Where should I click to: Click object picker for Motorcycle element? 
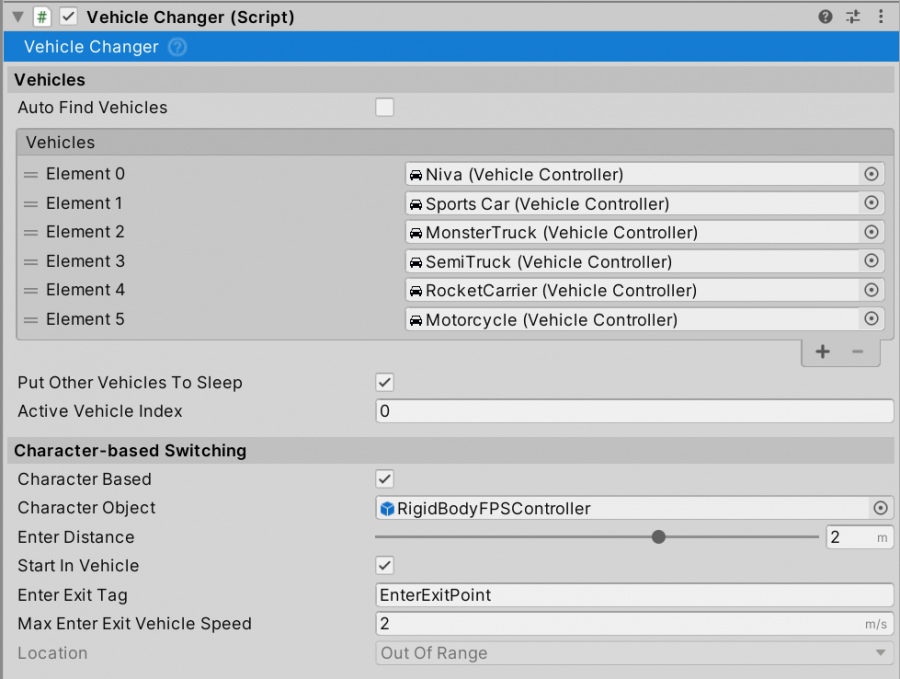click(871, 319)
